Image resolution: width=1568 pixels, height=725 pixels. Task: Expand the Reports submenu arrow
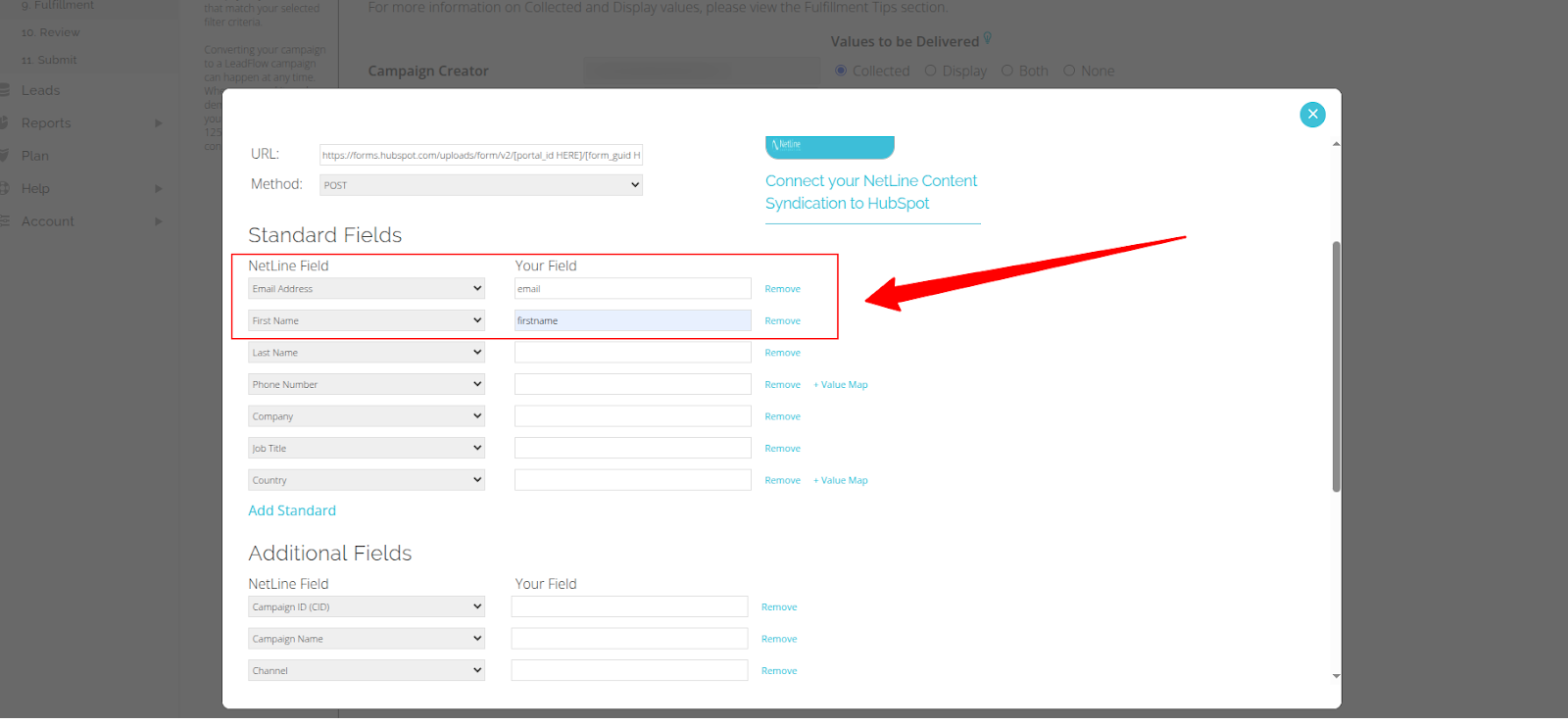(x=158, y=123)
